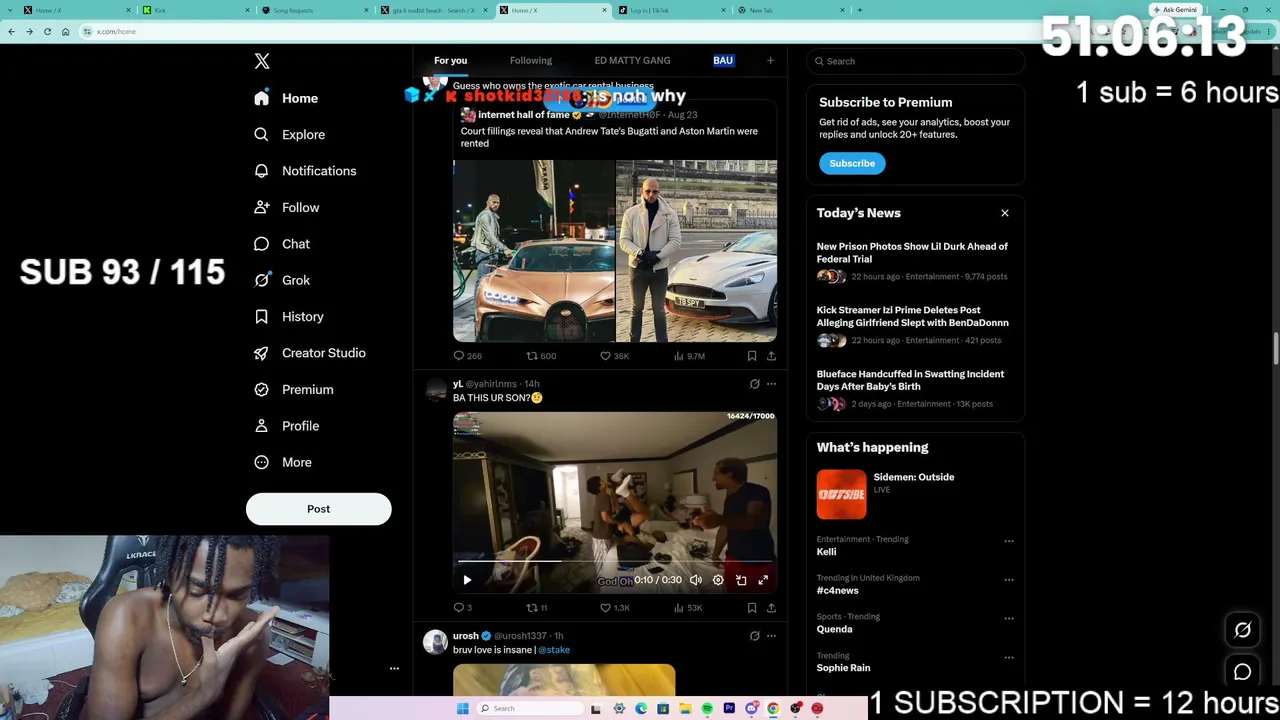The image size is (1280, 720).
Task: Open Grok actions on urosh's post
Action: [755, 636]
